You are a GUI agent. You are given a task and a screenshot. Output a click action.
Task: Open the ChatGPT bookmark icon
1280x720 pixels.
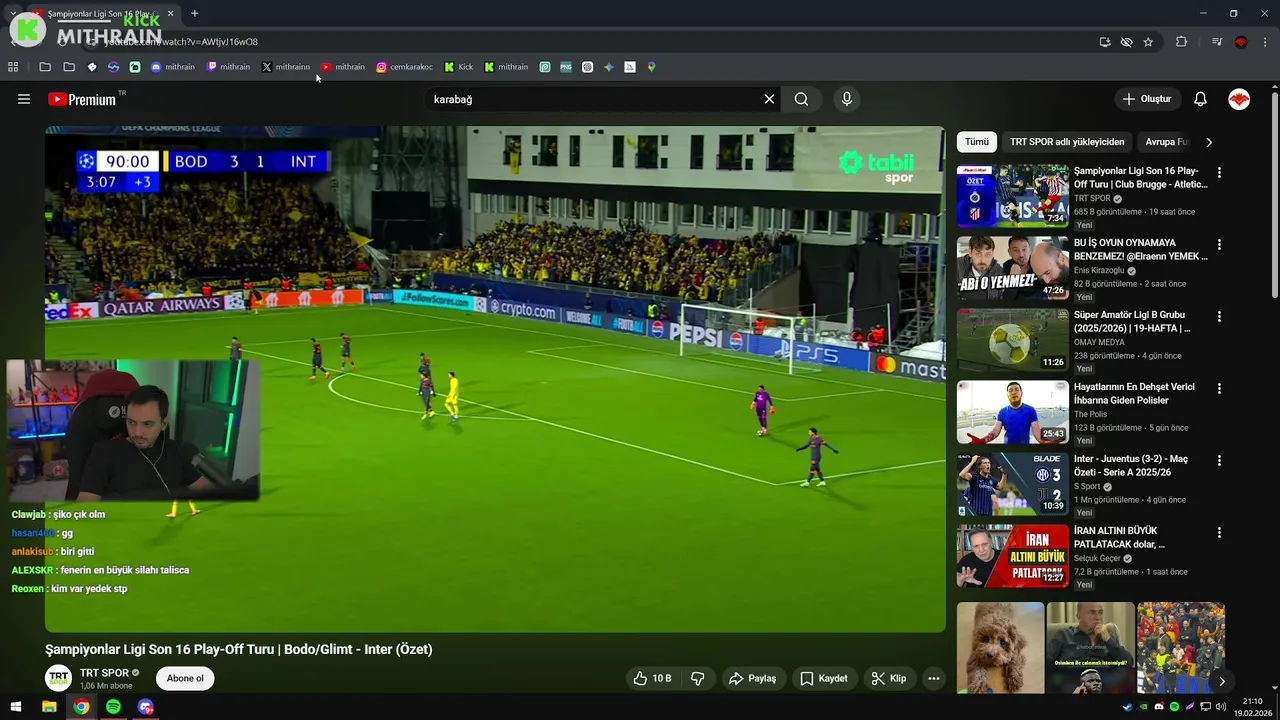click(x=587, y=67)
